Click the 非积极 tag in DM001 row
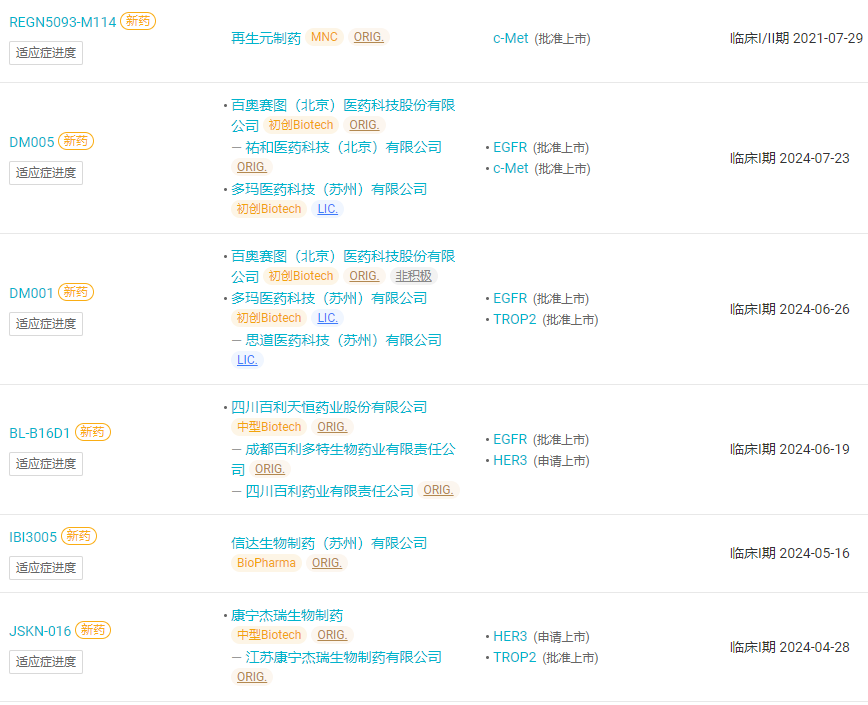This screenshot has height=705, width=868. coord(414,276)
